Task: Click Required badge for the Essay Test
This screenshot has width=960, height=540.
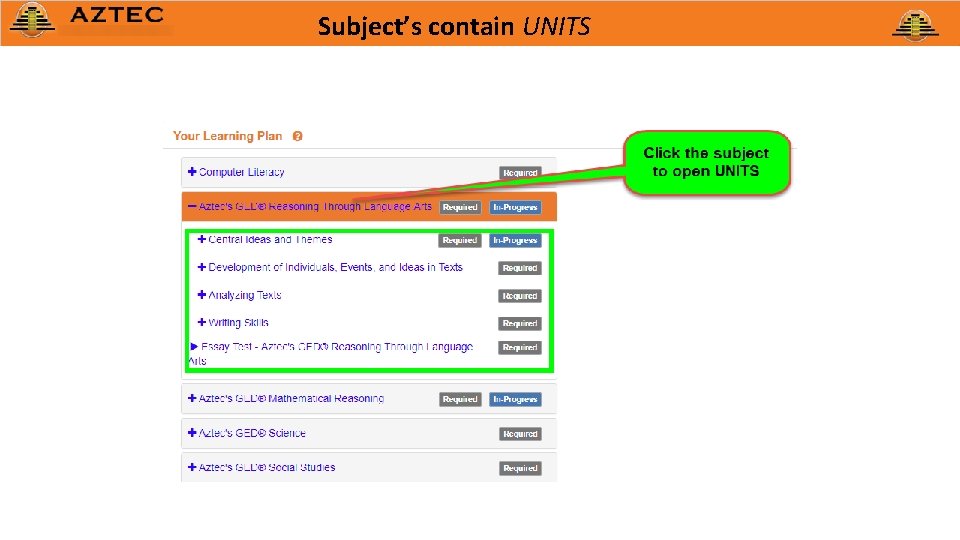Action: pos(520,348)
